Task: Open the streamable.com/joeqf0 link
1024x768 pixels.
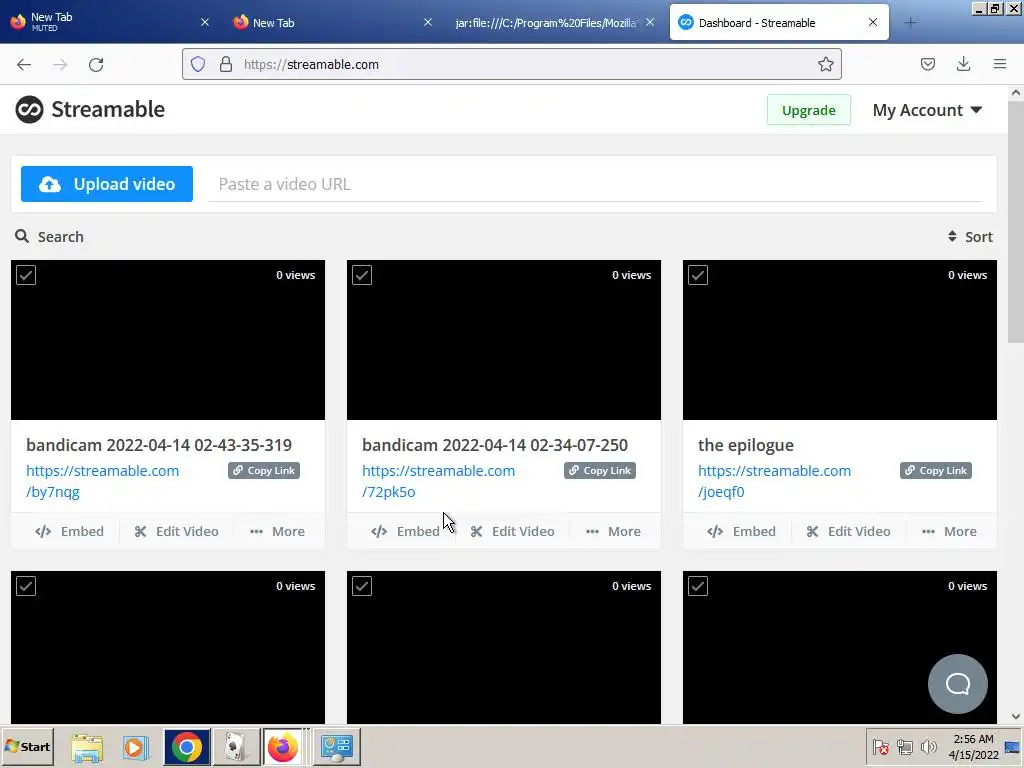Action: (775, 481)
